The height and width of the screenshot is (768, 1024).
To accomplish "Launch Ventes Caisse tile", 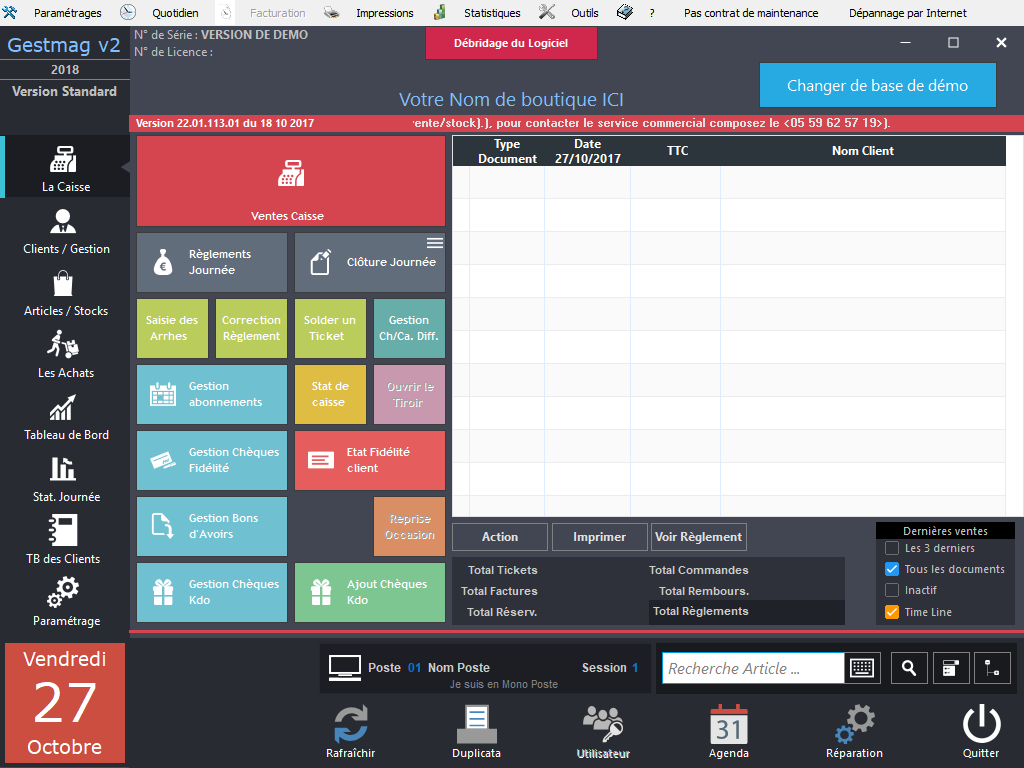I will tap(291, 181).
